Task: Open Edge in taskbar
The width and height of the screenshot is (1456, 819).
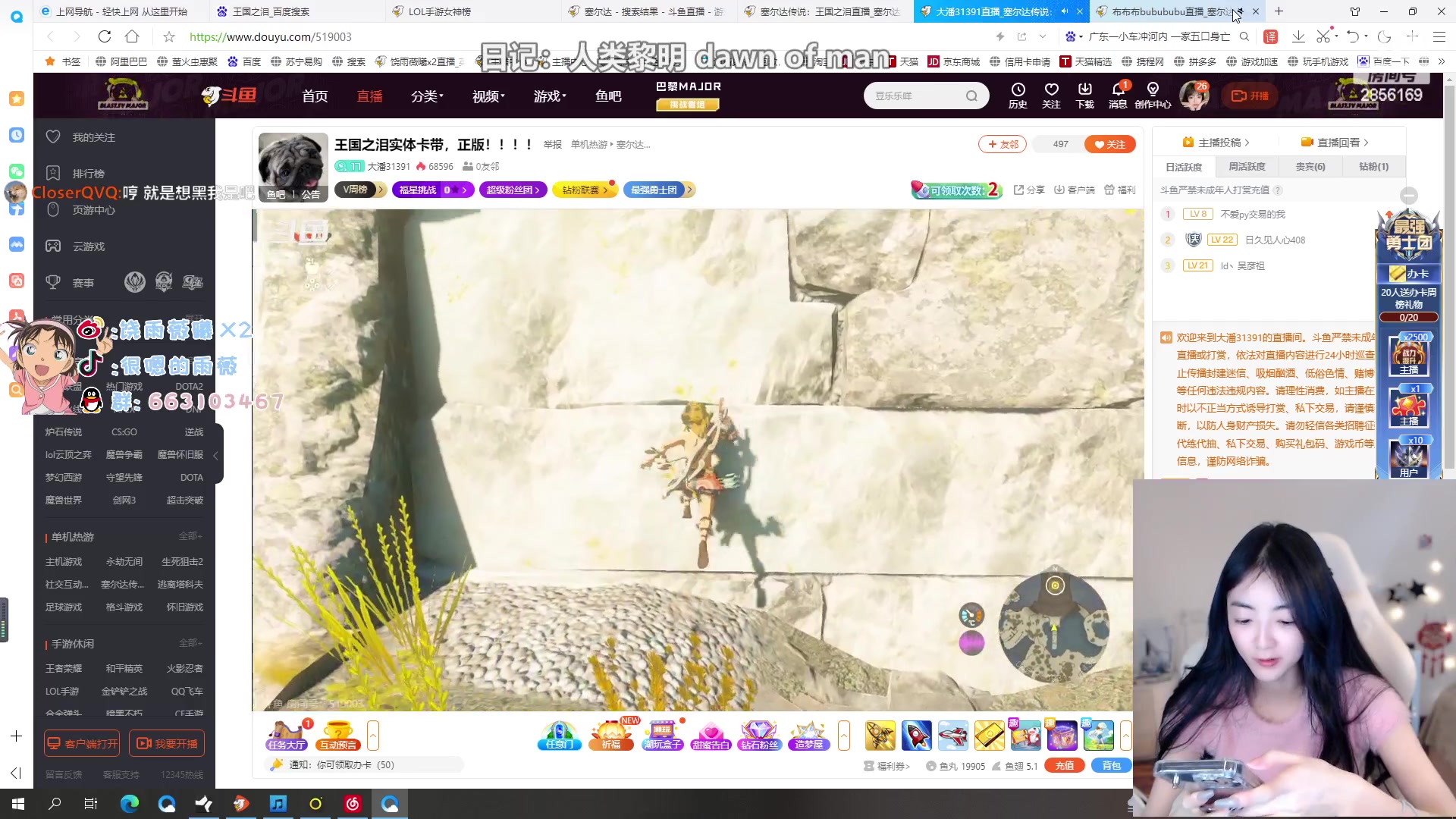Action: click(x=130, y=804)
